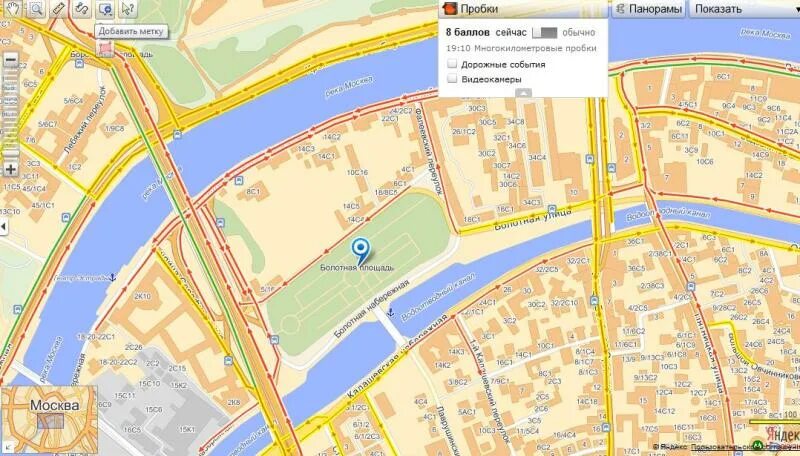Screen dimensions: 800x456
Task: Enable the Видеокамеры checkbox
Action: (x=452, y=79)
